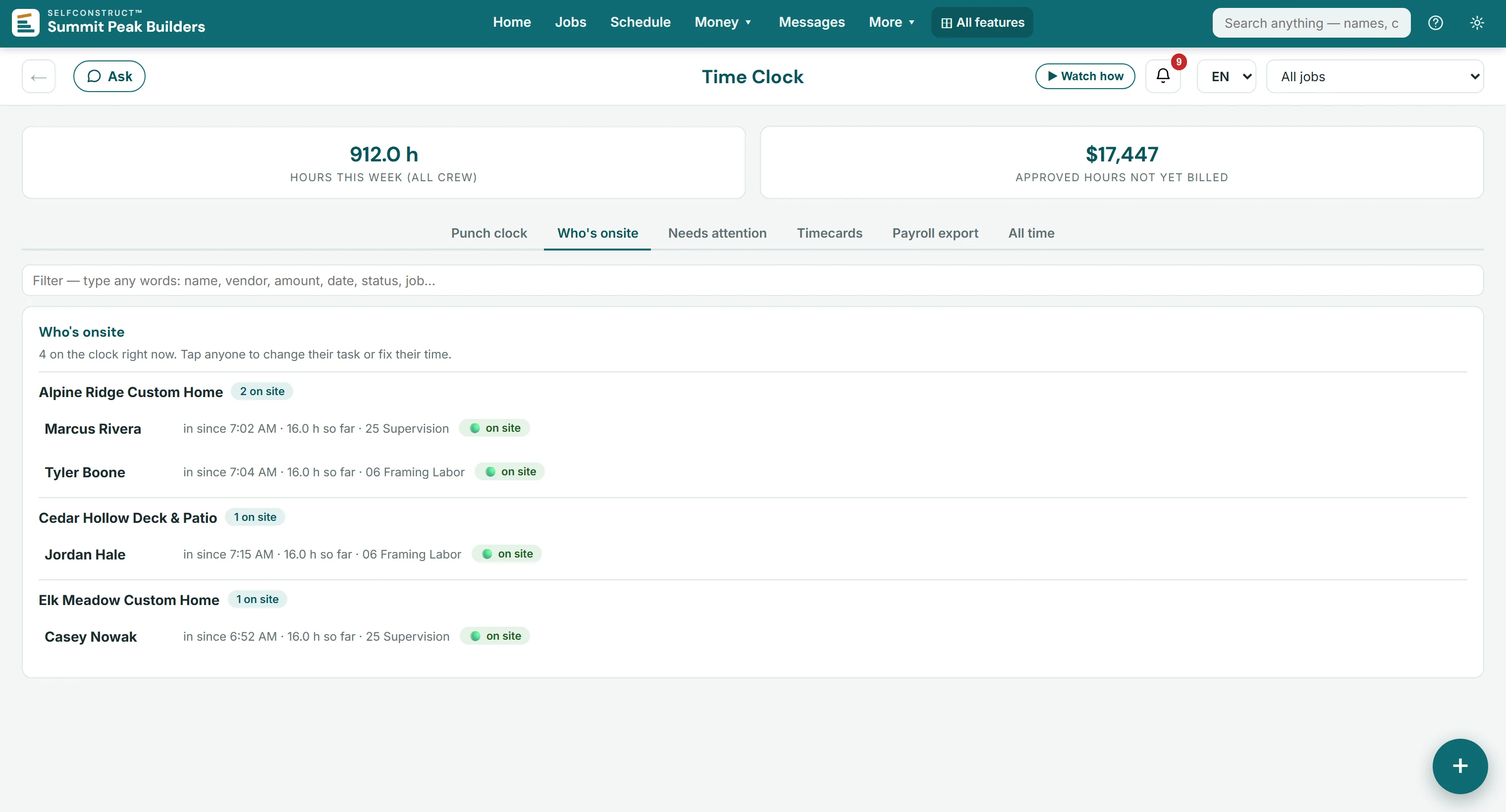Select the Who's onsite tab
1506x812 pixels.
tap(597, 233)
